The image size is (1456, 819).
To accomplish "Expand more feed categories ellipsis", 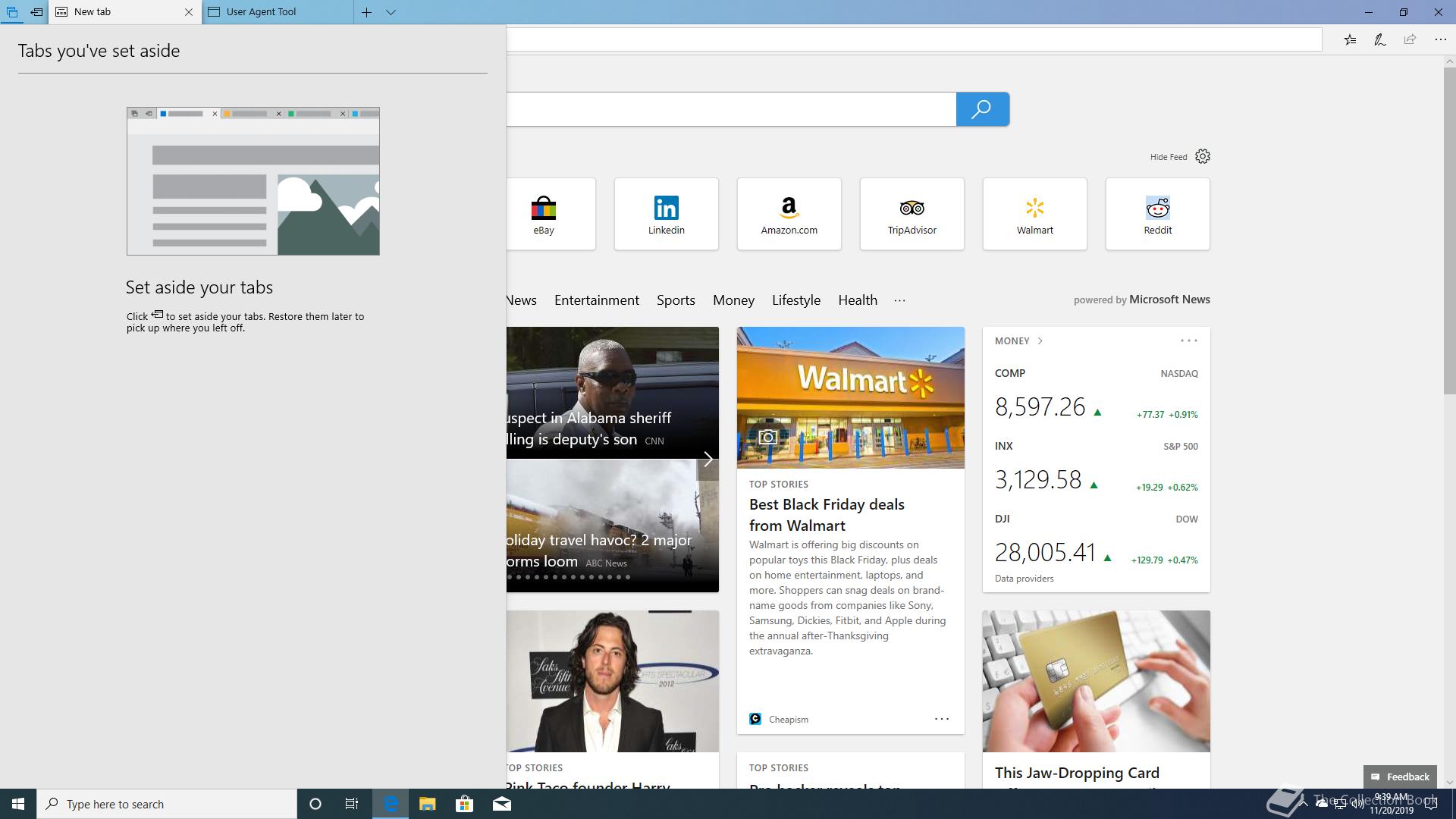I will pyautogui.click(x=899, y=300).
